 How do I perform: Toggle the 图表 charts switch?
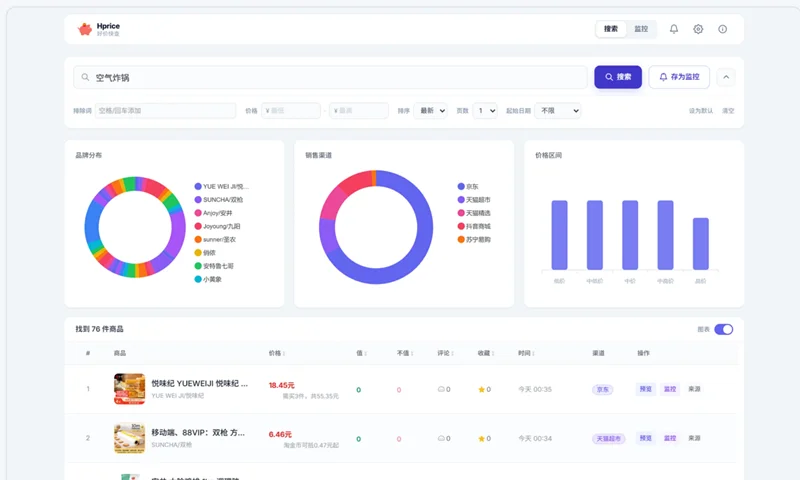click(x=723, y=329)
